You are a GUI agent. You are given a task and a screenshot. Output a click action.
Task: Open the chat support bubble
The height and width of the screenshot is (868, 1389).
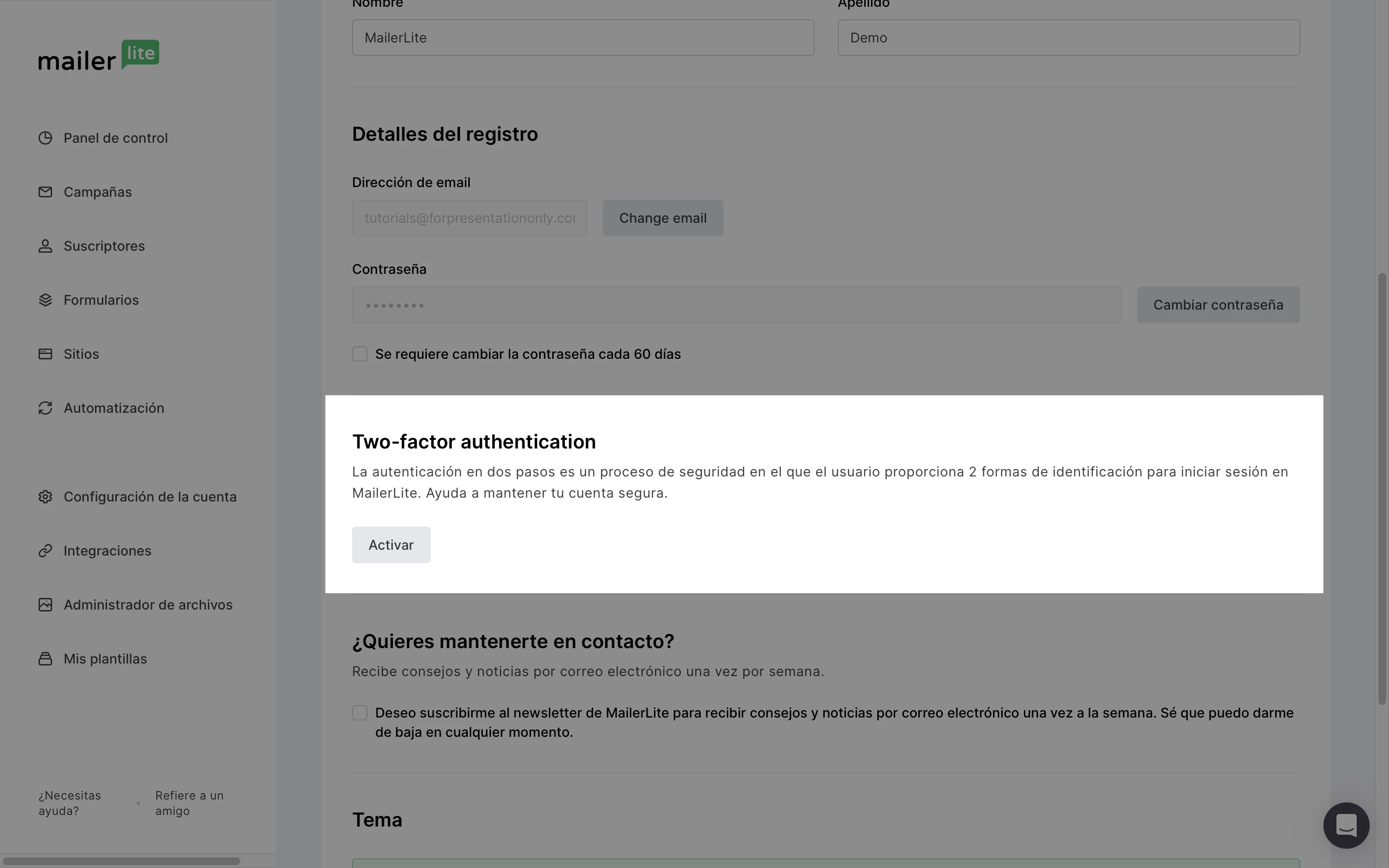[1346, 826]
